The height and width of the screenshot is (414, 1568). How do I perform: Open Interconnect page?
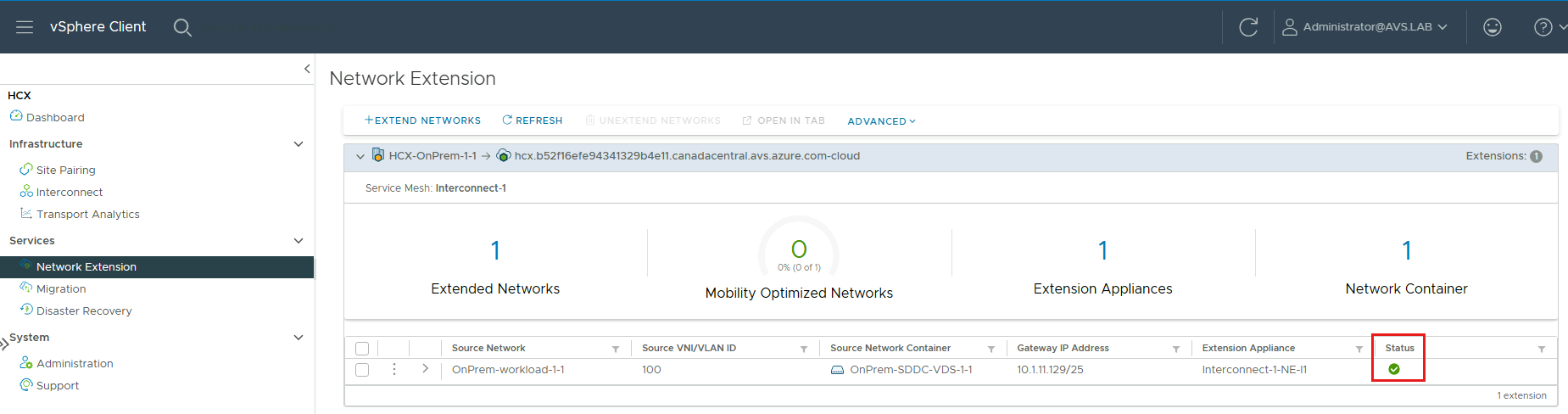pyautogui.click(x=70, y=192)
